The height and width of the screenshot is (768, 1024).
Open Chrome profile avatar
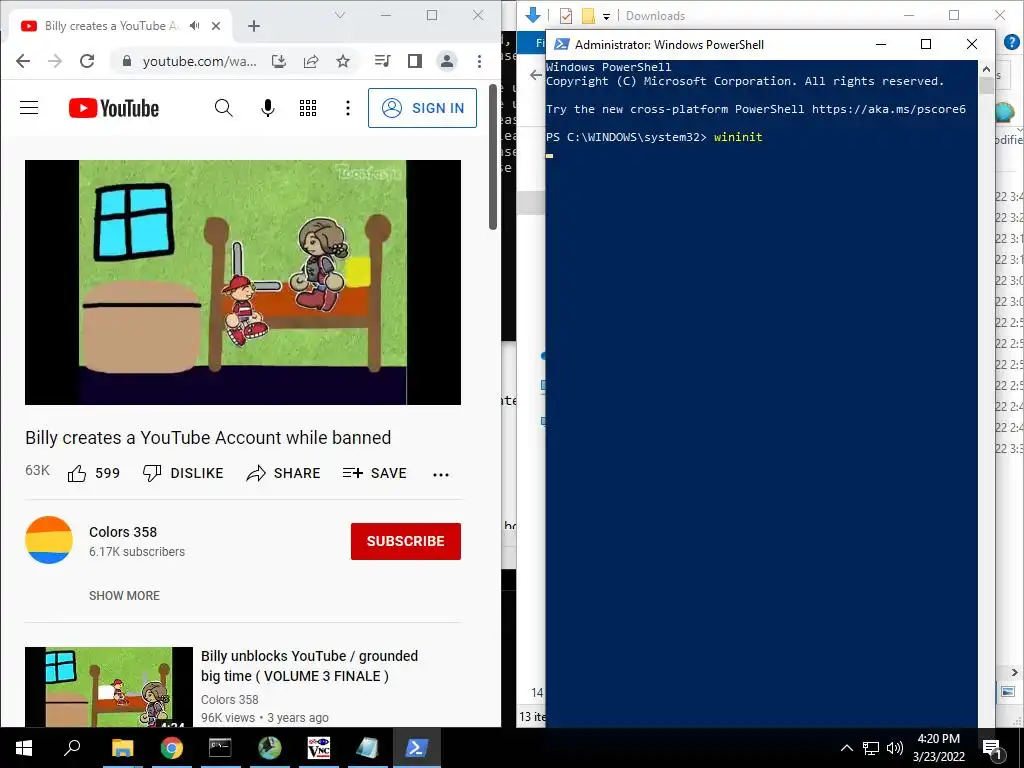(x=447, y=61)
